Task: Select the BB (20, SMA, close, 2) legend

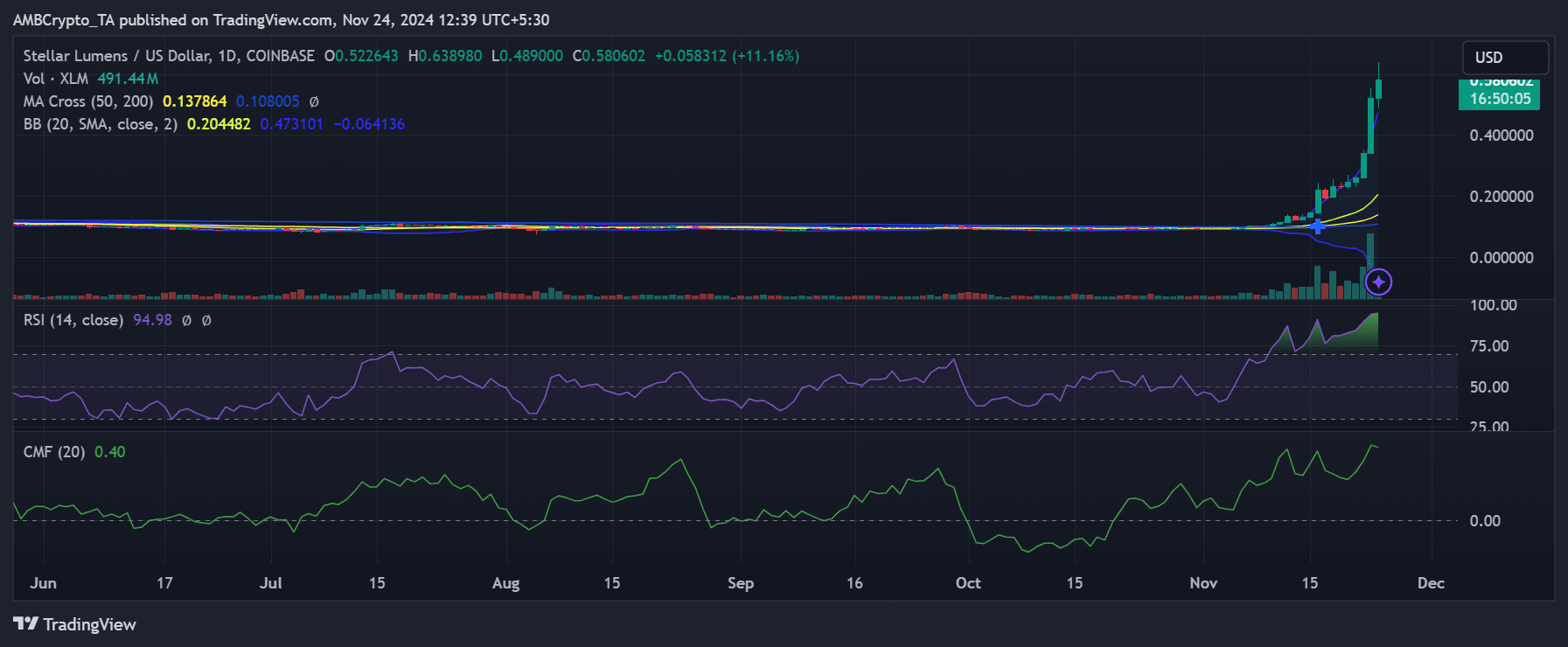Action: [100, 124]
